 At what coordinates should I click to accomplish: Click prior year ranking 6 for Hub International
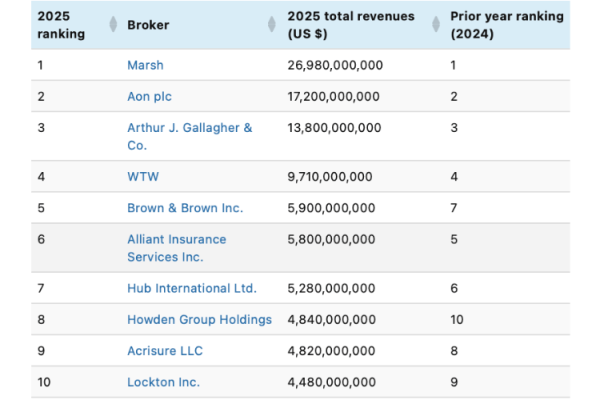[x=454, y=288]
